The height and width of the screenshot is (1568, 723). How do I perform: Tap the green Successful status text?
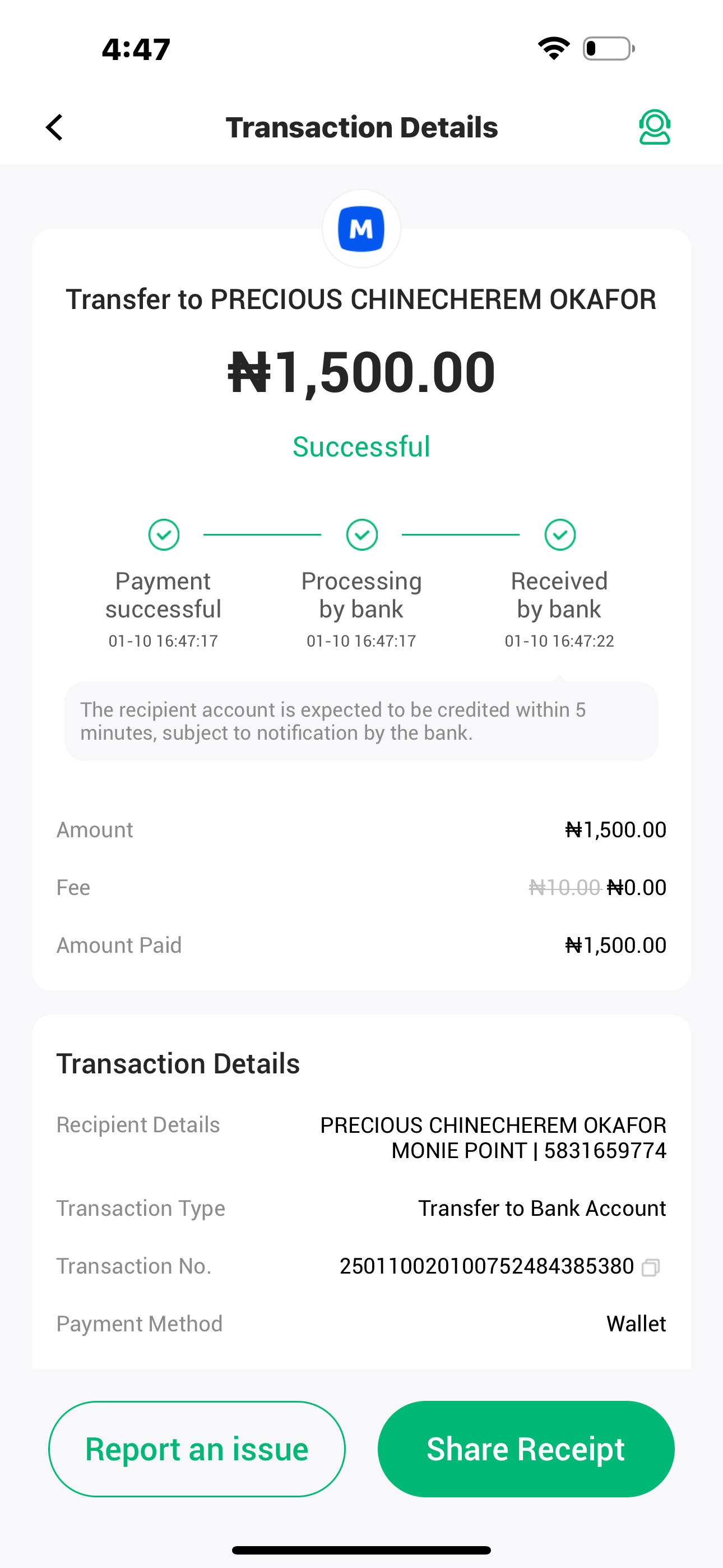click(361, 447)
